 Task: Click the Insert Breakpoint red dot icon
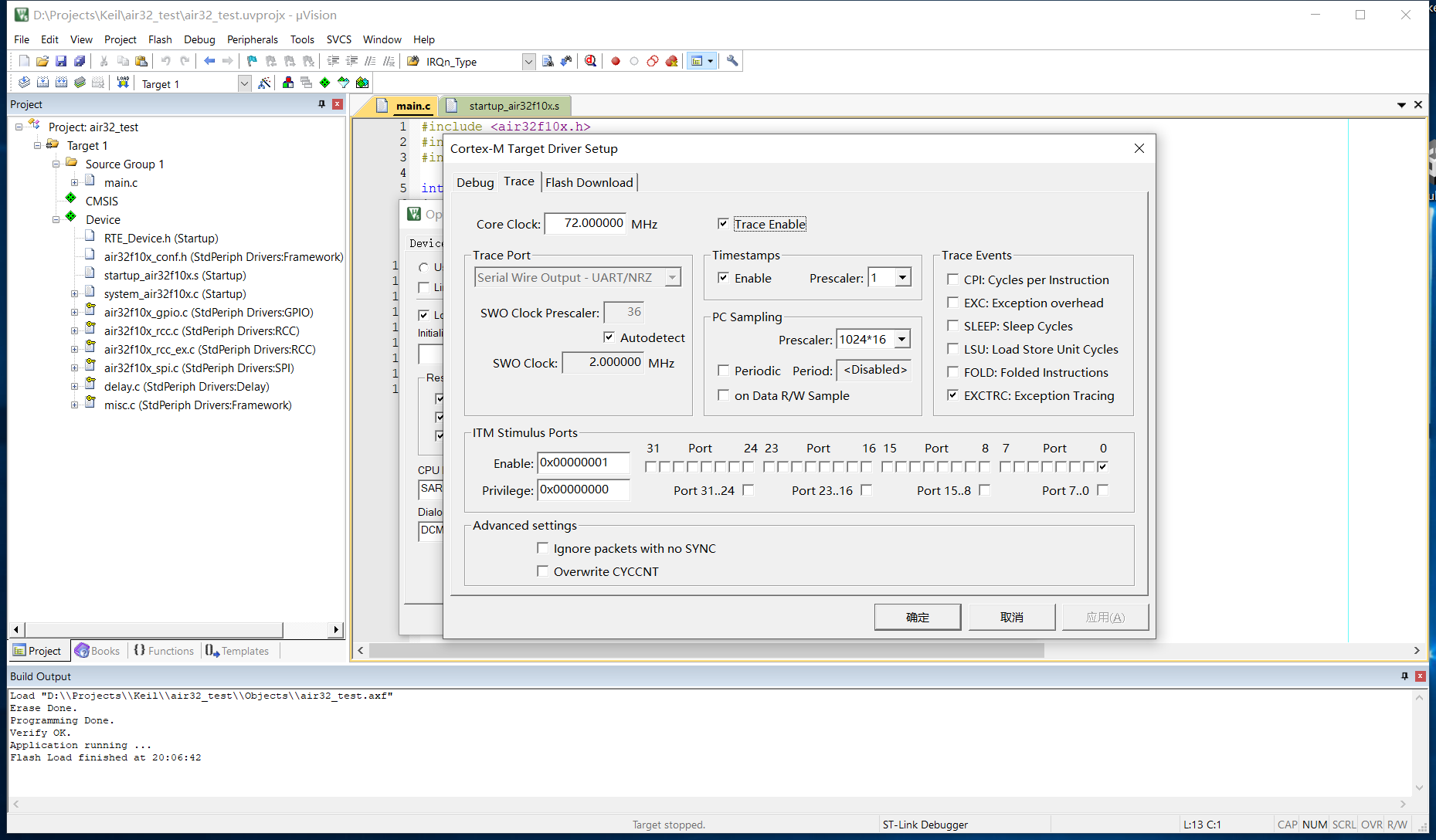tap(616, 61)
